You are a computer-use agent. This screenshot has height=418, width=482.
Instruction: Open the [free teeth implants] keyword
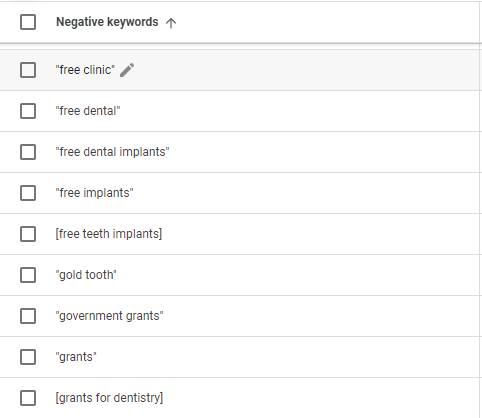pos(109,234)
